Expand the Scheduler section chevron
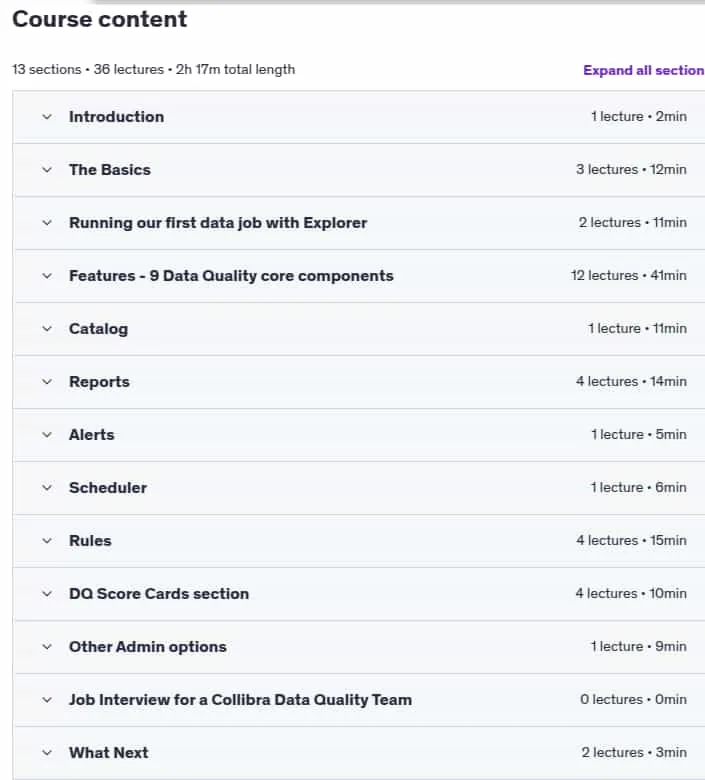Viewport: 705px width, 780px height. [47, 488]
